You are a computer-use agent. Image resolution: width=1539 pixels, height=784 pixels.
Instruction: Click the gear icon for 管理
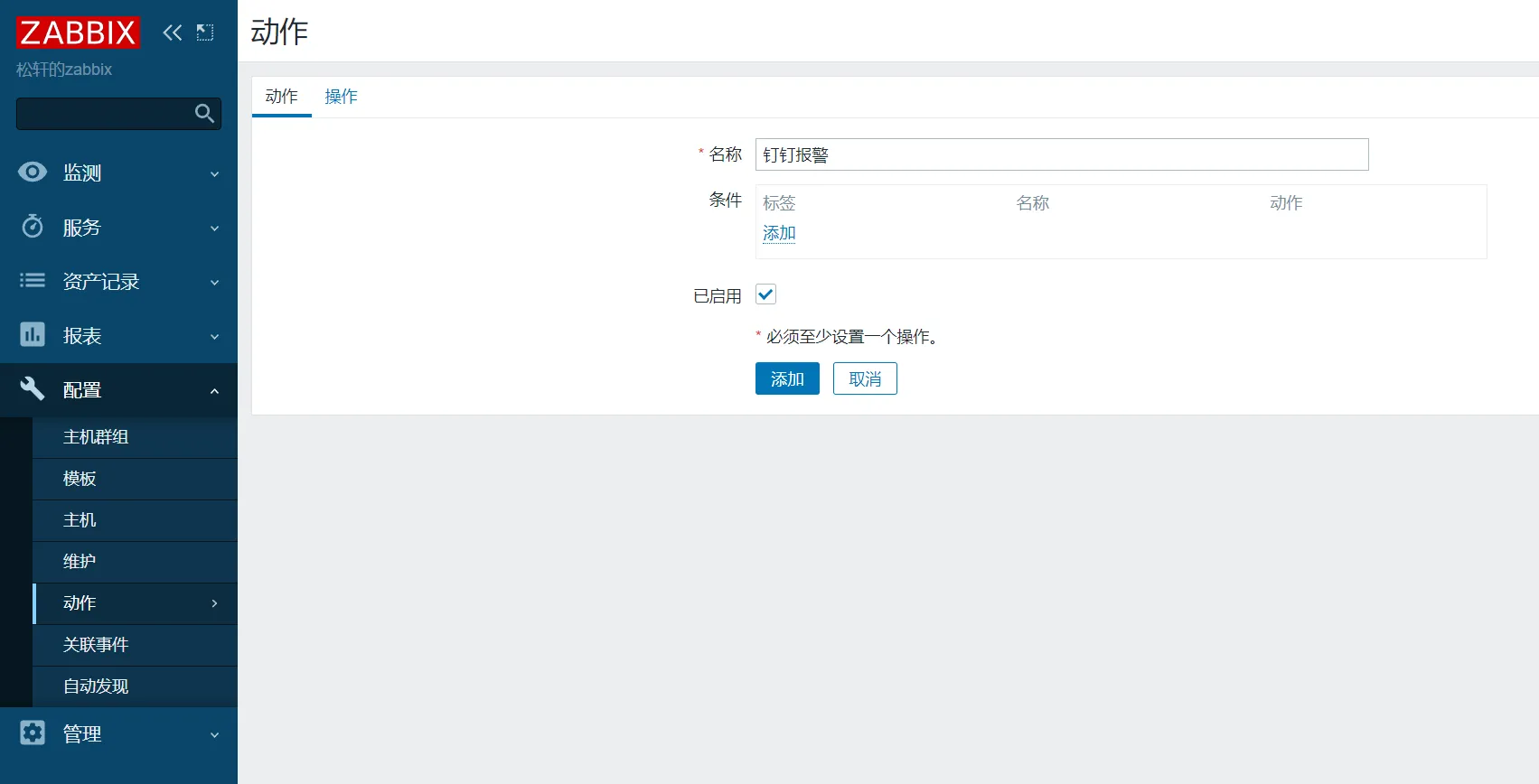33,733
